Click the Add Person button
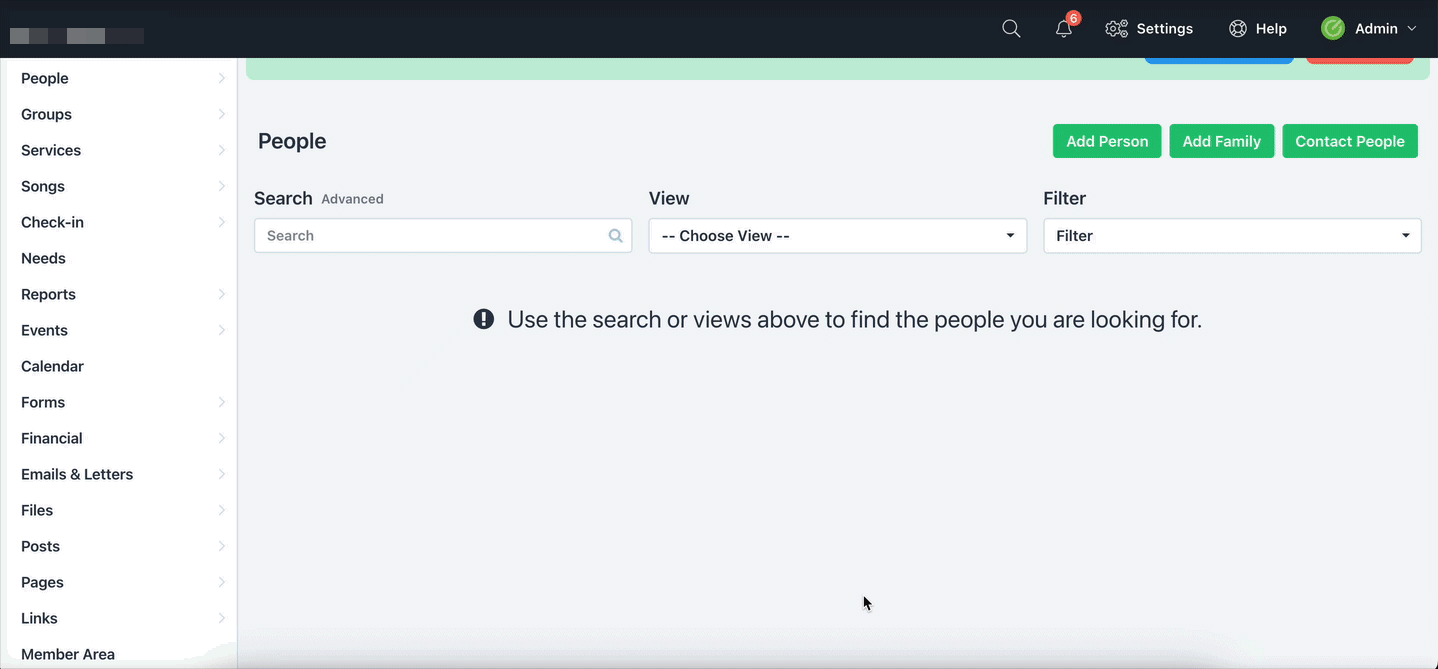This screenshot has width=1438, height=669. [1106, 141]
